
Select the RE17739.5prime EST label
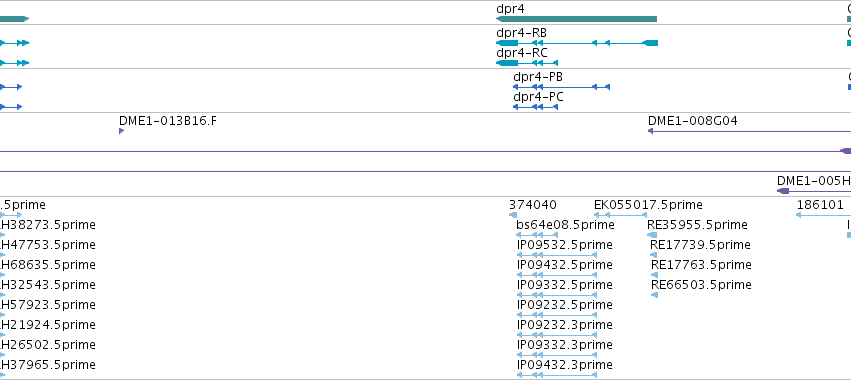click(x=700, y=245)
